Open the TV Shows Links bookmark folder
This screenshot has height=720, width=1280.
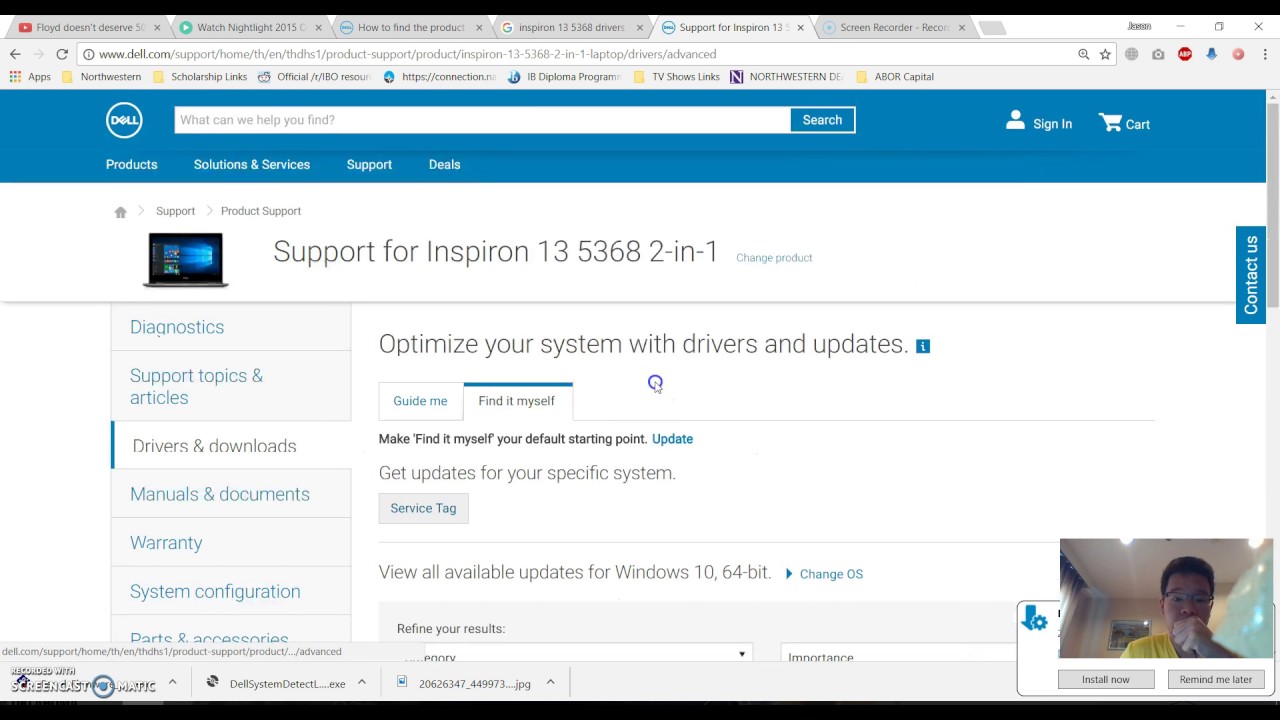677,76
